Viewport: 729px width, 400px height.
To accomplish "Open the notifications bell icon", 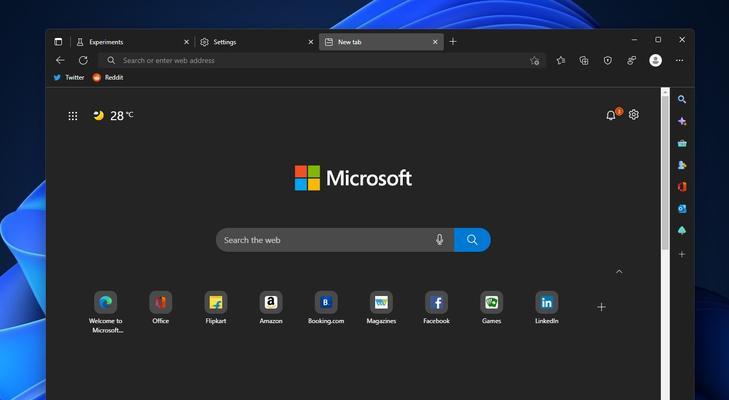I will tap(611, 115).
